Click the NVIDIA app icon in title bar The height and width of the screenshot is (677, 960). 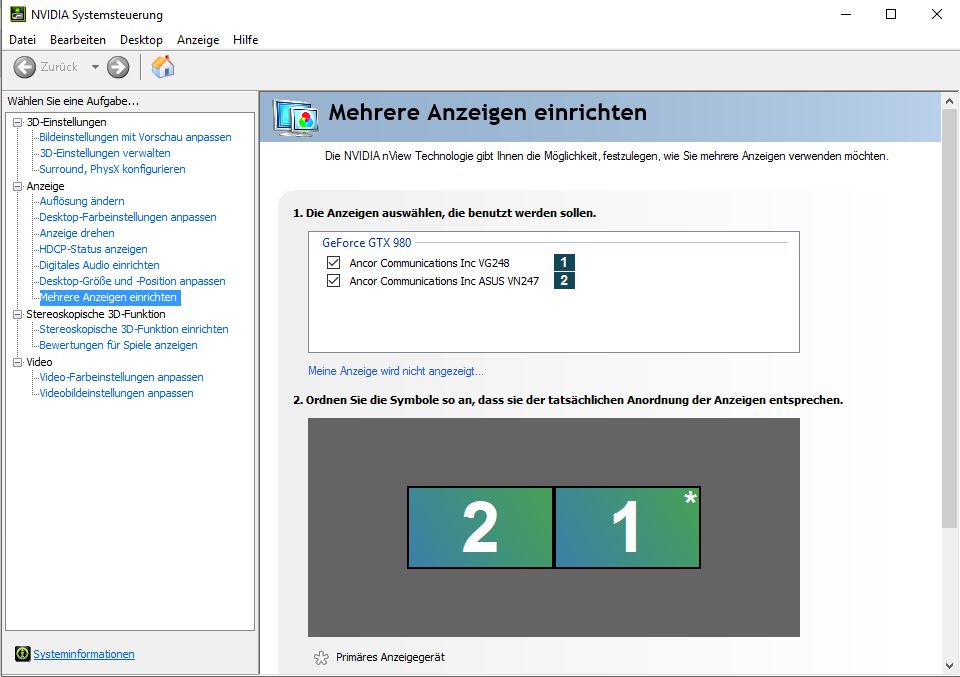[18, 13]
